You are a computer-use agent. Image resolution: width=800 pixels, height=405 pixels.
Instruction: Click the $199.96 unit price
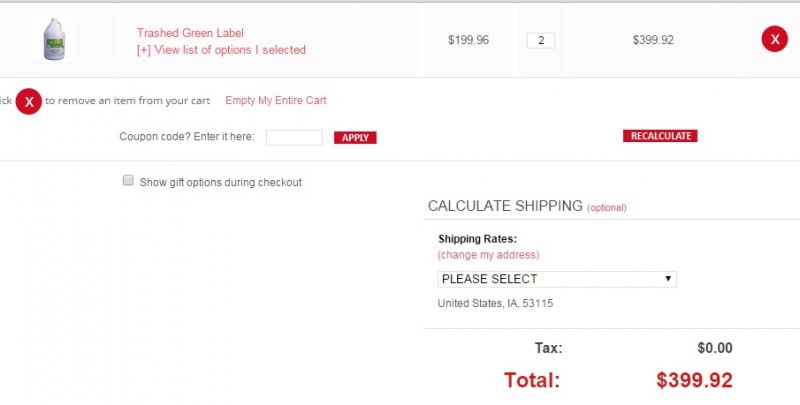[469, 40]
